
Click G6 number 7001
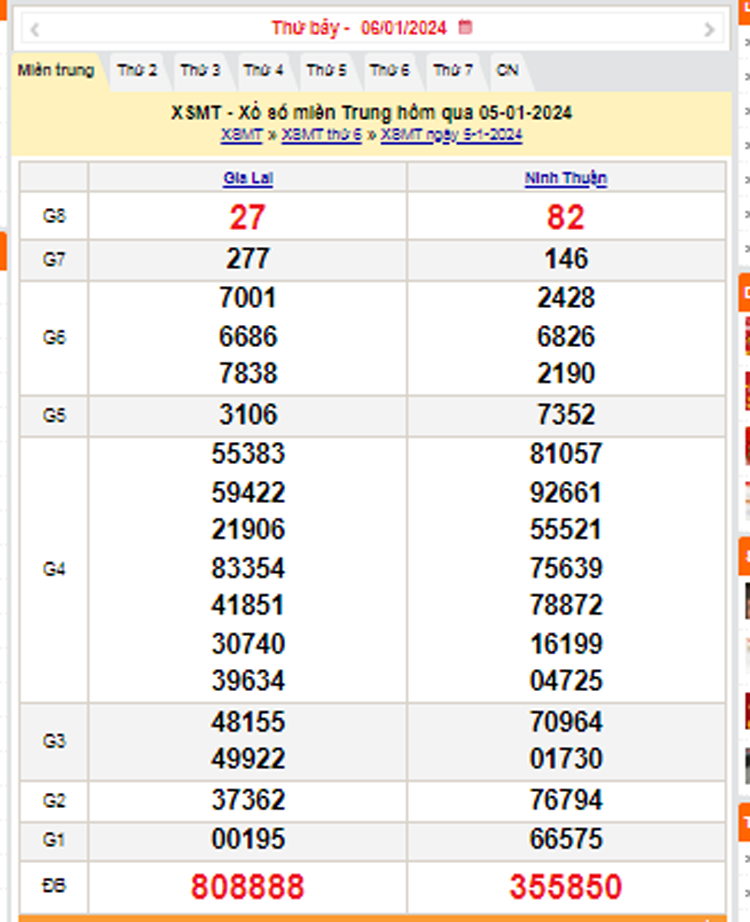point(248,298)
